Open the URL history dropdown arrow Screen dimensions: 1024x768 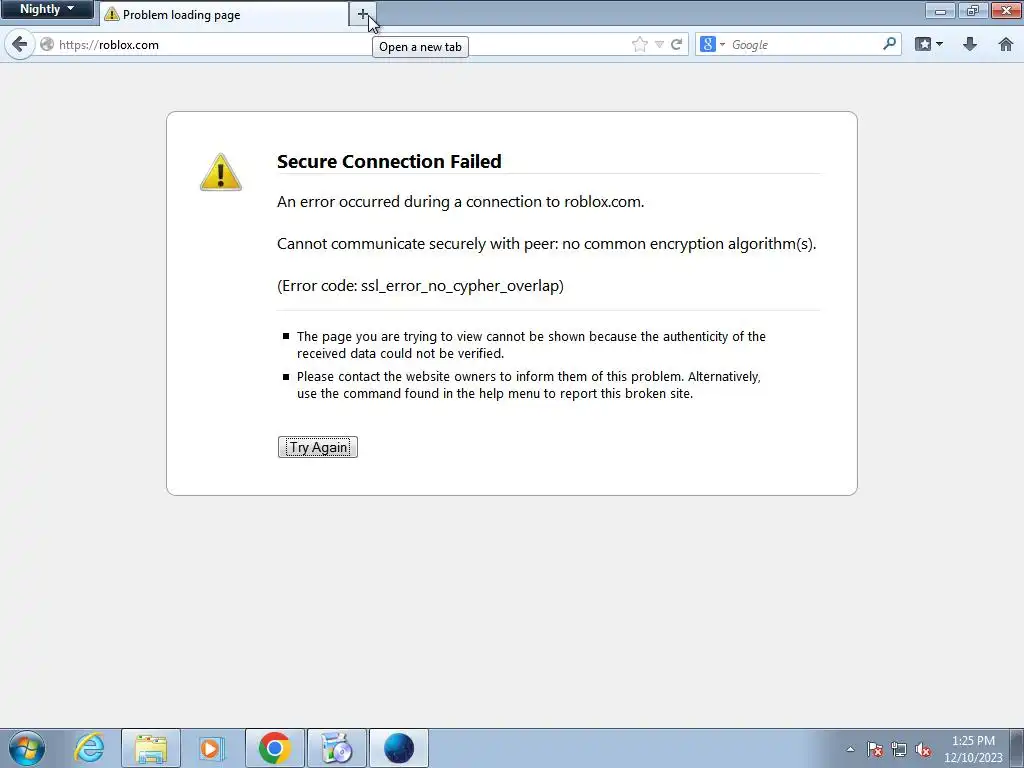click(659, 44)
